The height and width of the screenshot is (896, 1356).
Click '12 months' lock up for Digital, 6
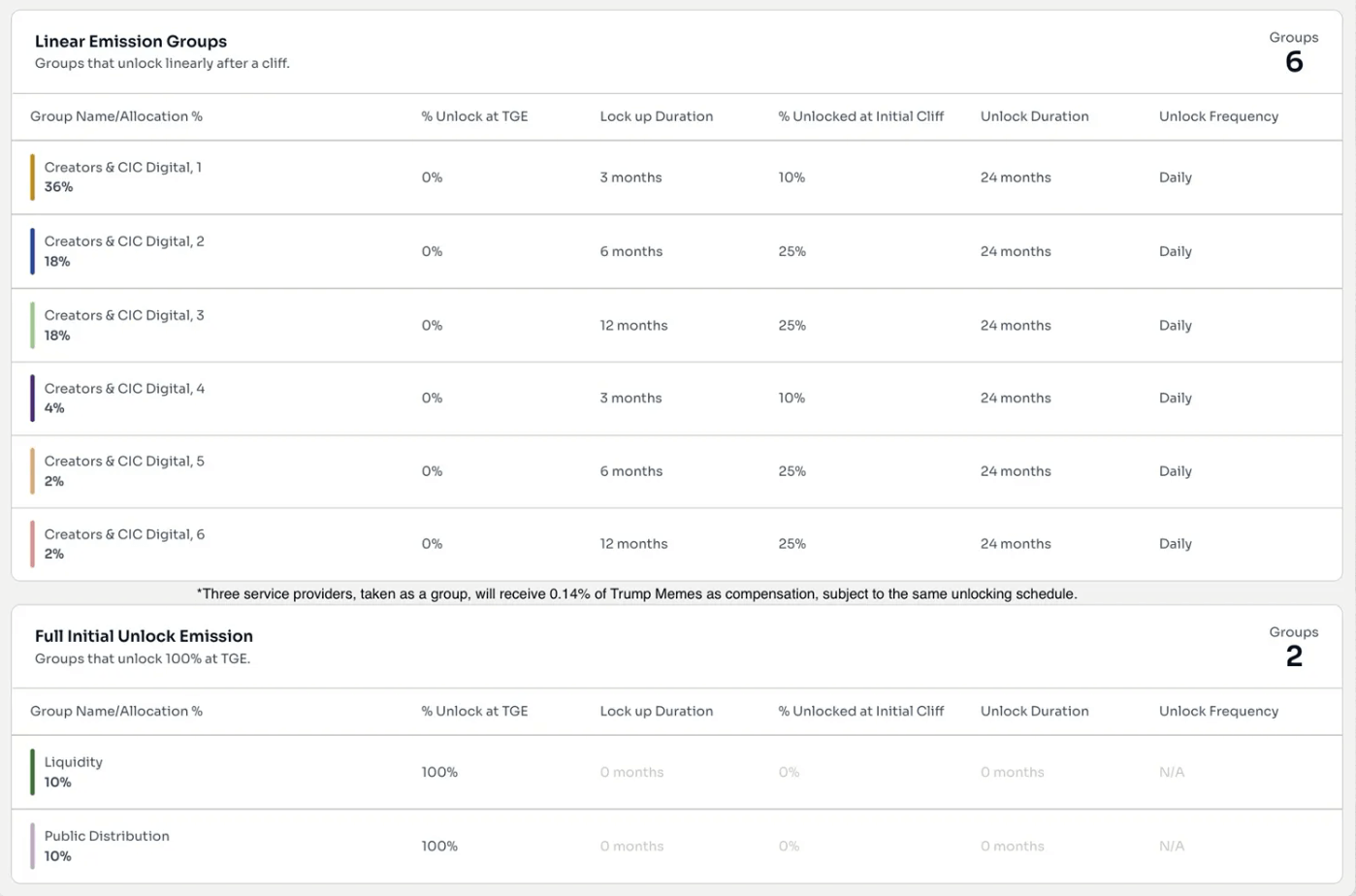coord(633,544)
